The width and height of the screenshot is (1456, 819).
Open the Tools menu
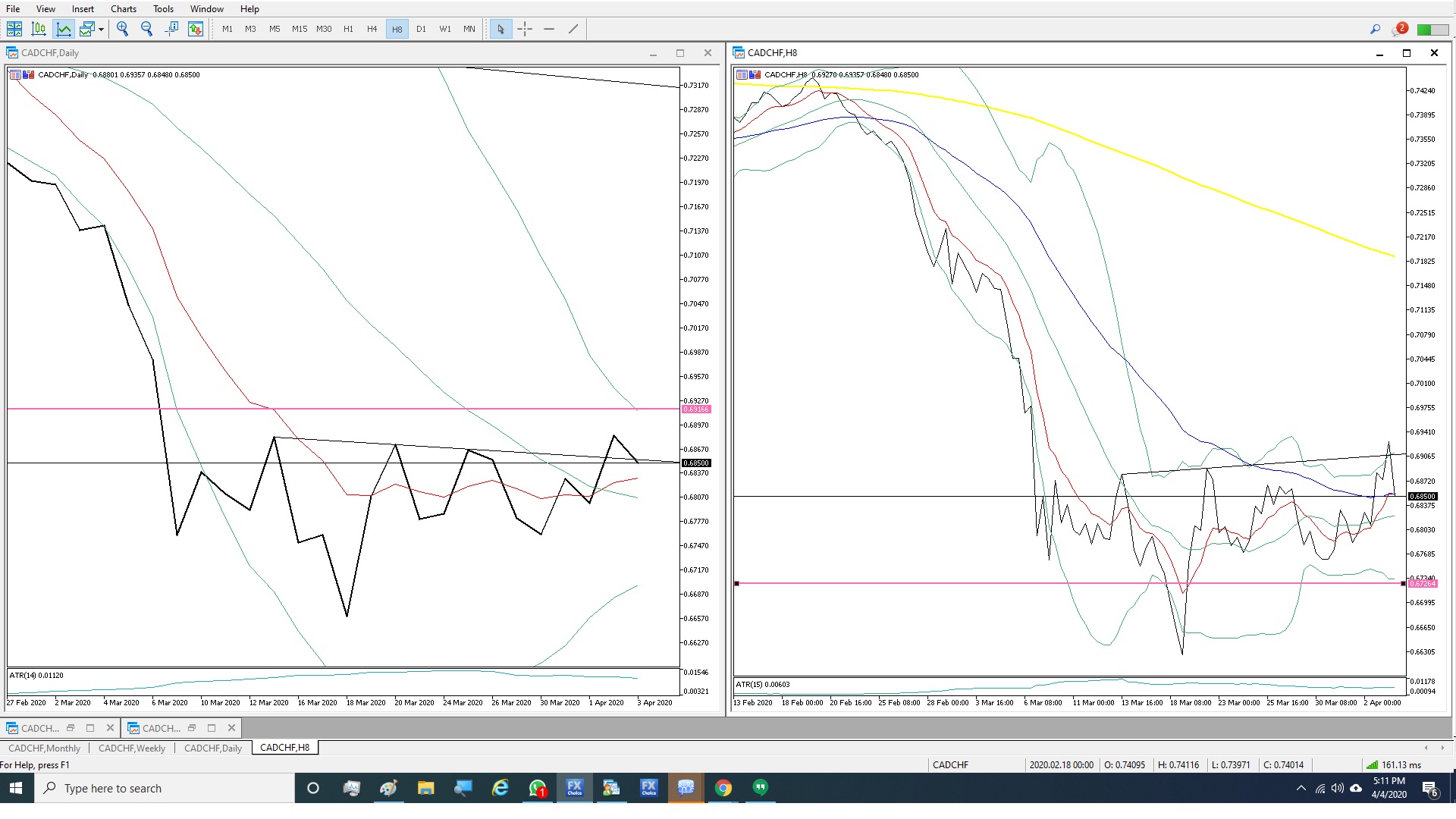click(x=163, y=9)
